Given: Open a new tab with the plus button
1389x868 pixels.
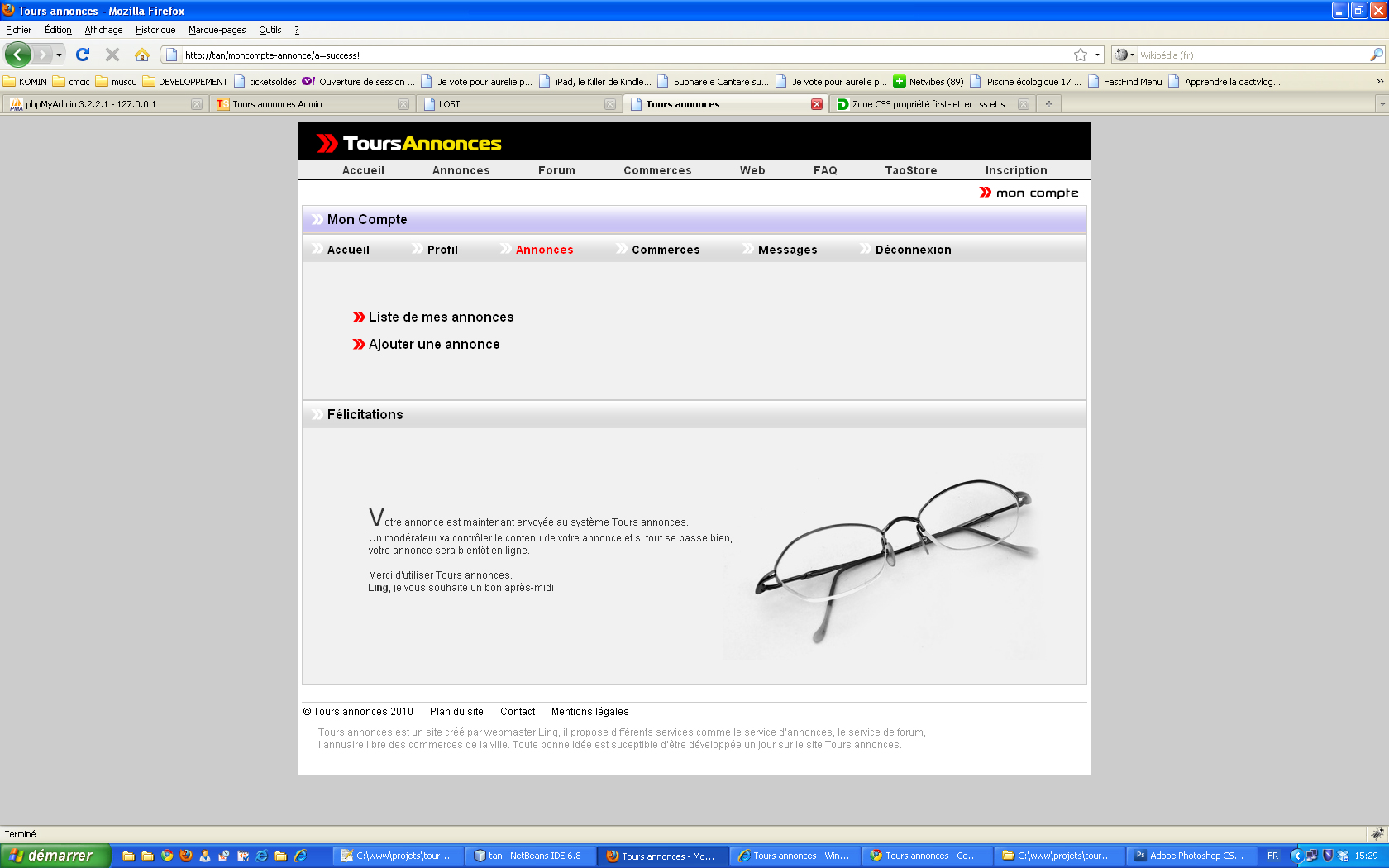Looking at the screenshot, I should tap(1049, 104).
